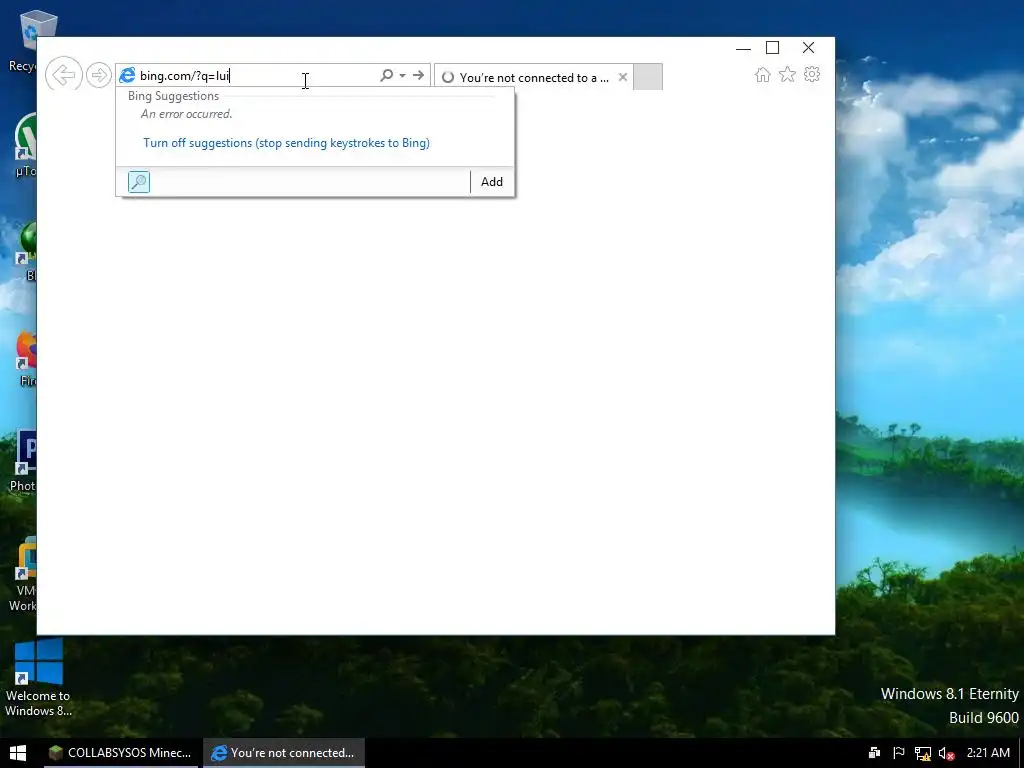Open the "Welcome to Windows 8..." desktop shortcut
The width and height of the screenshot is (1024, 768).
click(x=38, y=679)
